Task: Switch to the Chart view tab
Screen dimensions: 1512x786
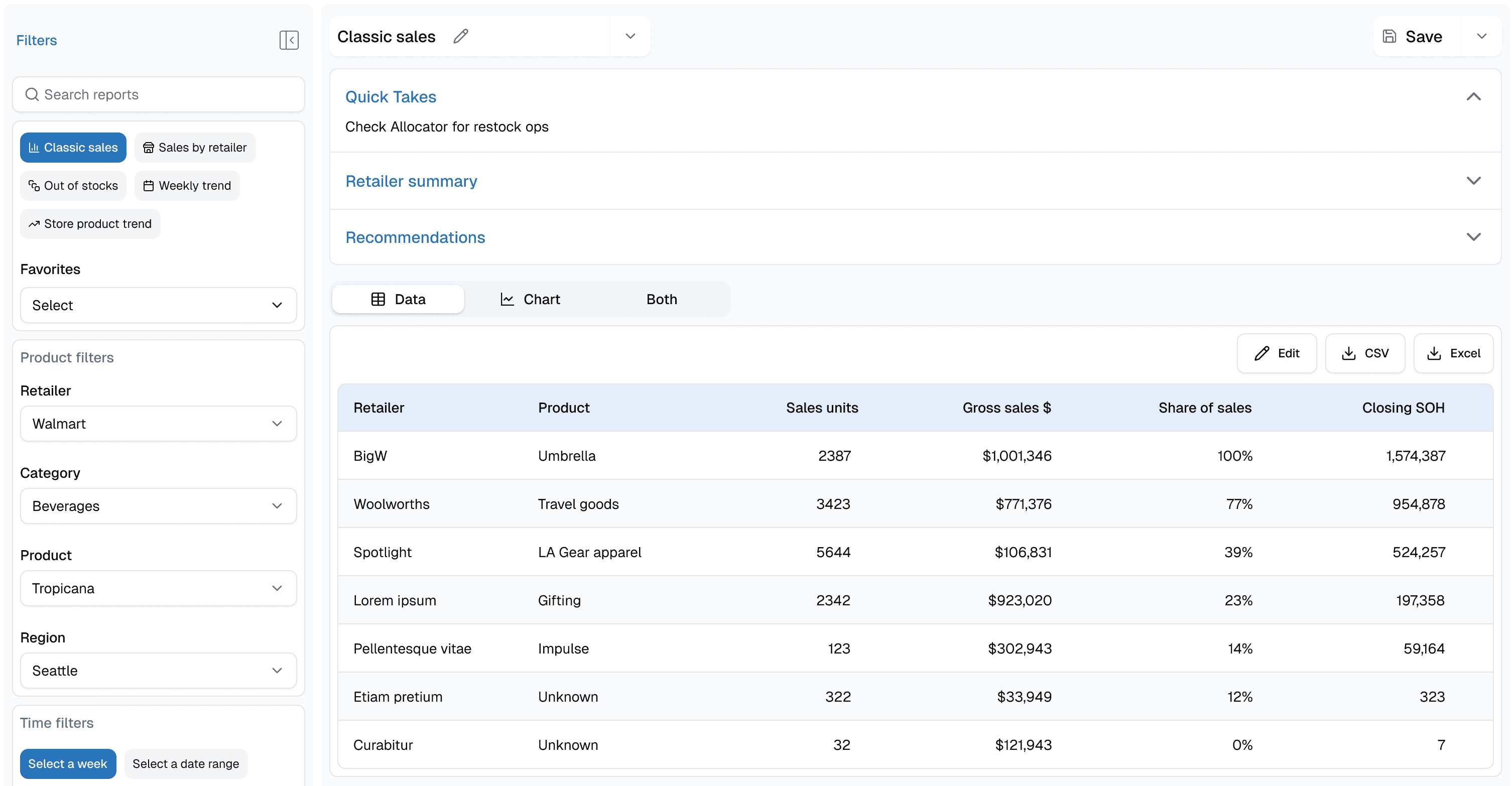Action: (530, 299)
